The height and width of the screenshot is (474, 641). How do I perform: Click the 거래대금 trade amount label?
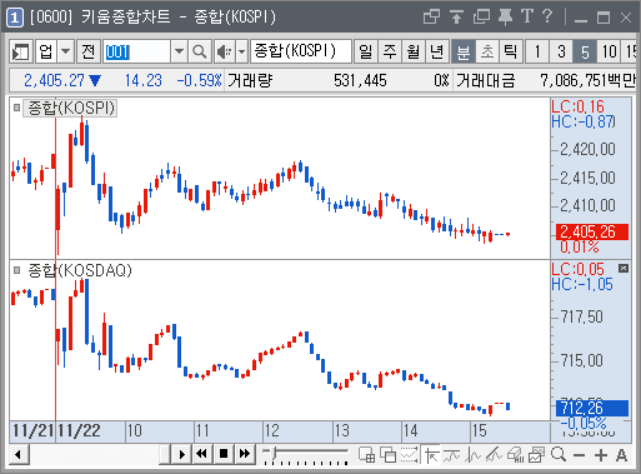coord(486,81)
